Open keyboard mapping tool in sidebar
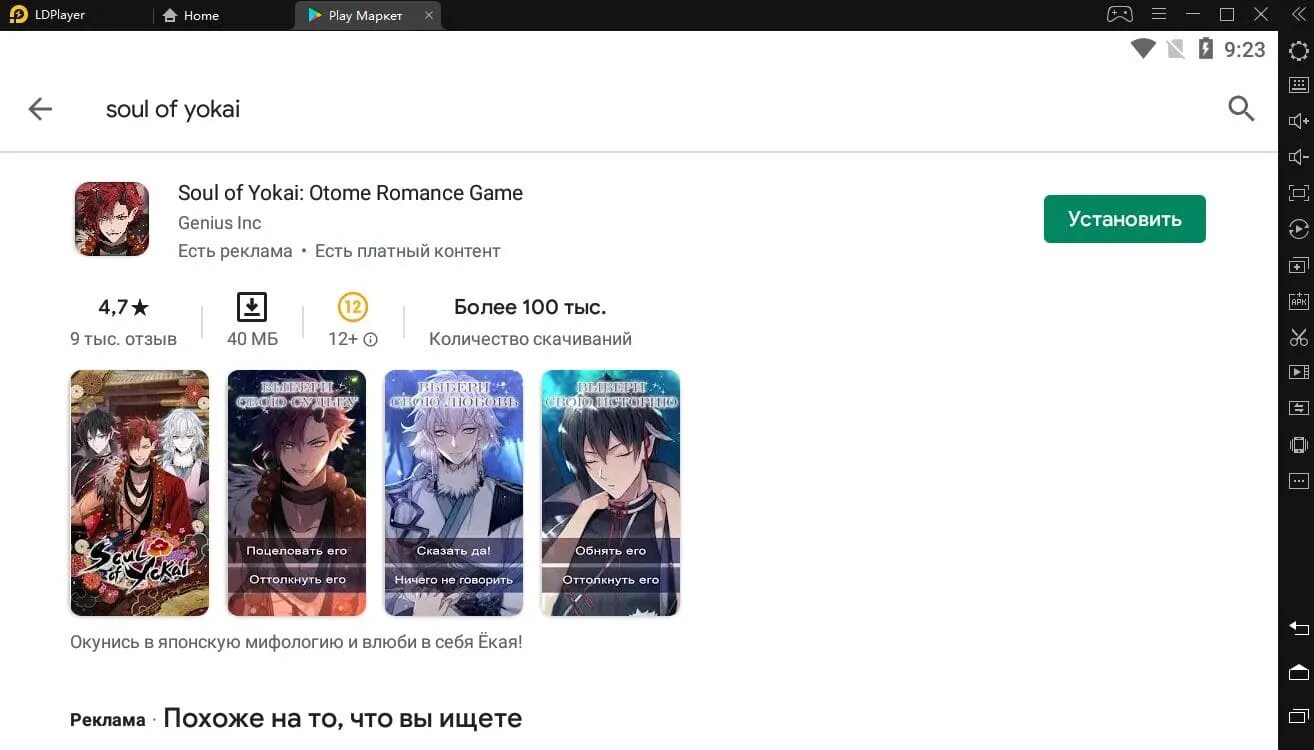 tap(1298, 85)
